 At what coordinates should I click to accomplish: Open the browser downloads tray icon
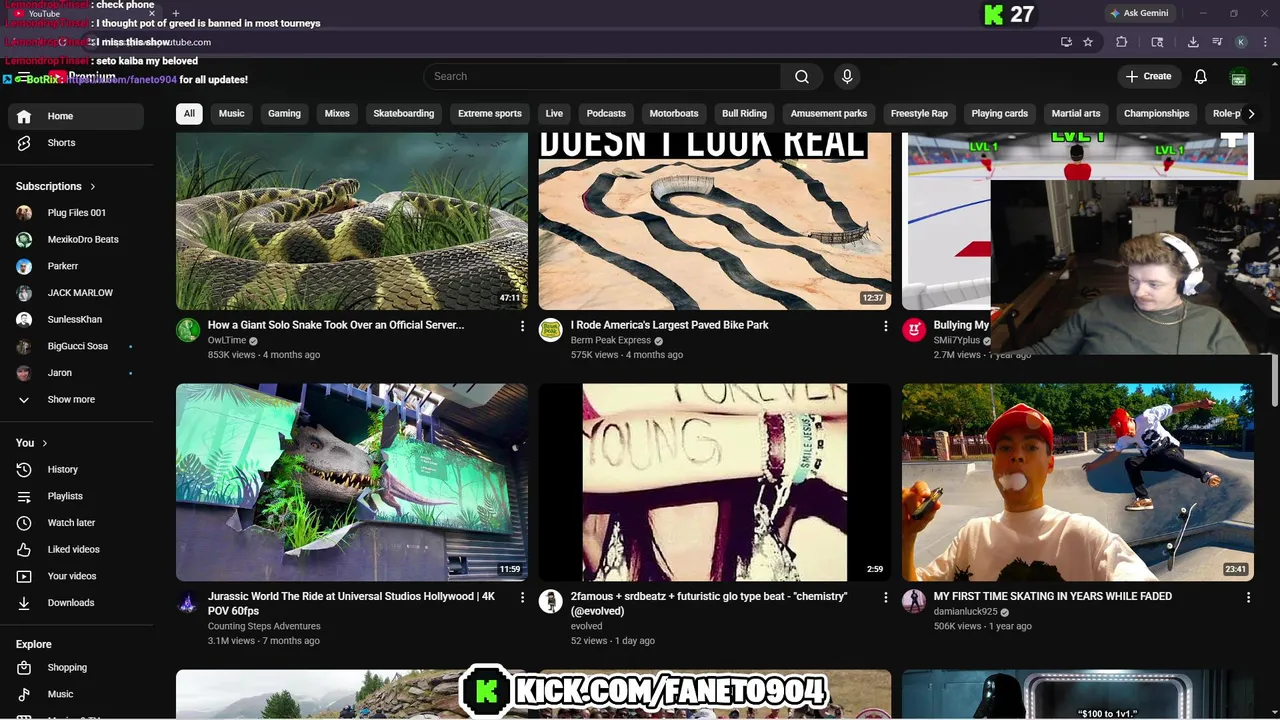click(1193, 42)
